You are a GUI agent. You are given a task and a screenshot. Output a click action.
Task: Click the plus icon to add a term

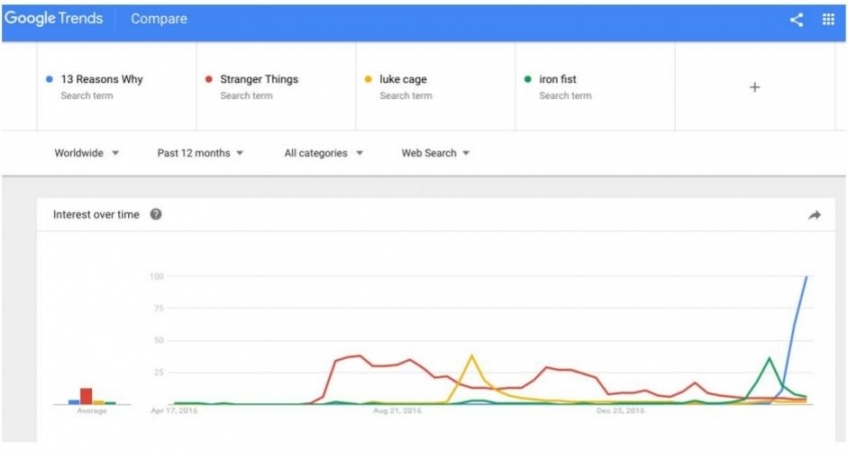754,87
